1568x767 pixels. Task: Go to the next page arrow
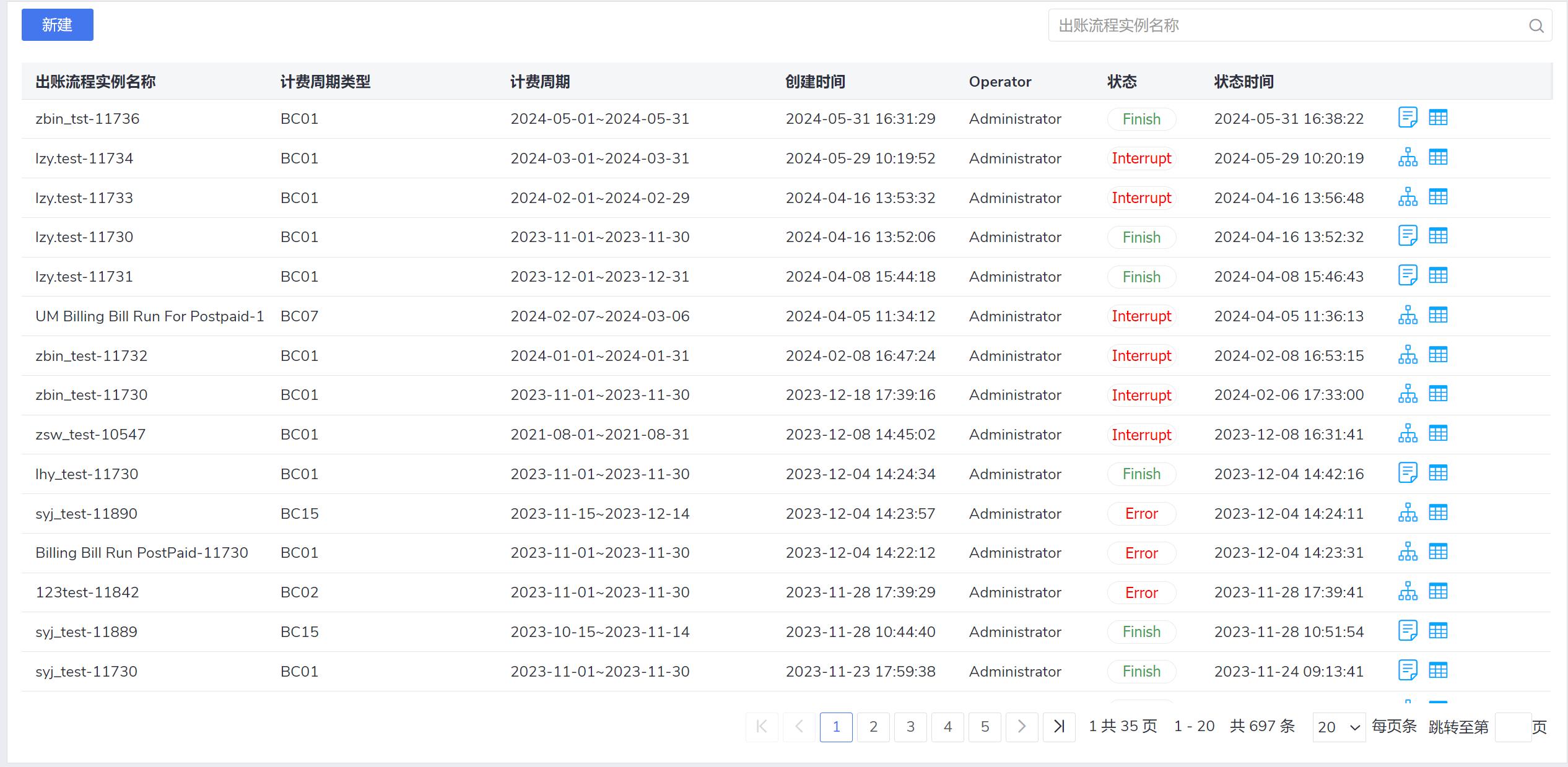(1022, 727)
